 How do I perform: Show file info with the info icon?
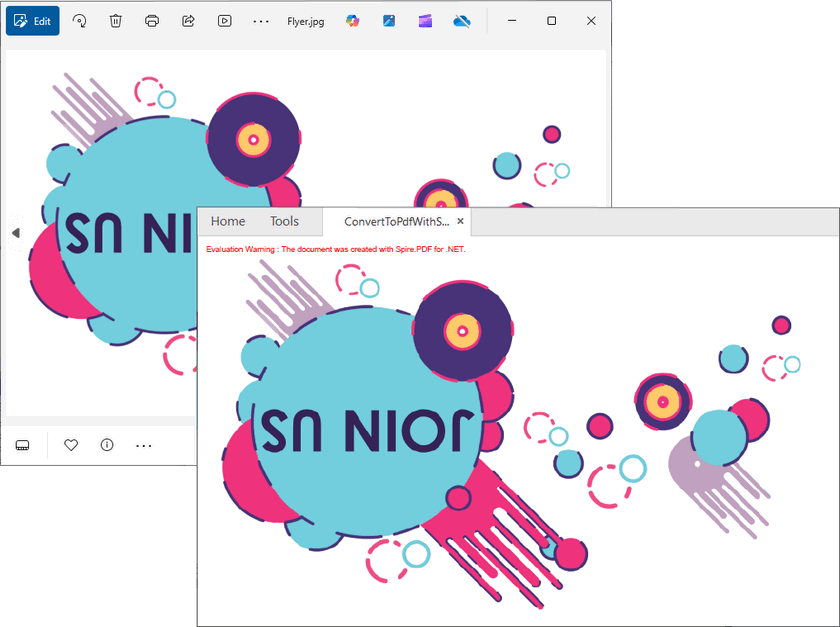tap(107, 445)
